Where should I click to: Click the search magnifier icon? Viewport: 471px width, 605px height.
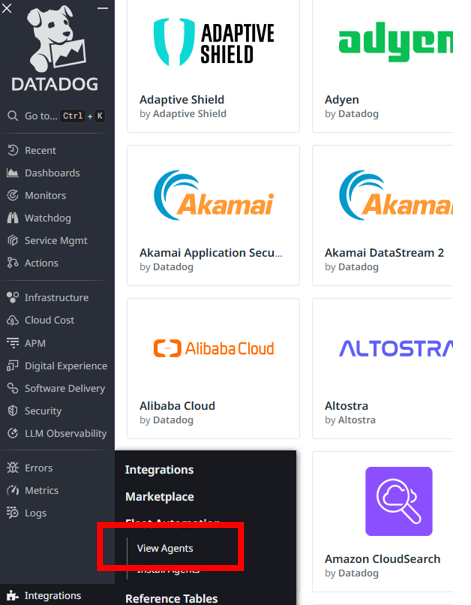(12, 116)
